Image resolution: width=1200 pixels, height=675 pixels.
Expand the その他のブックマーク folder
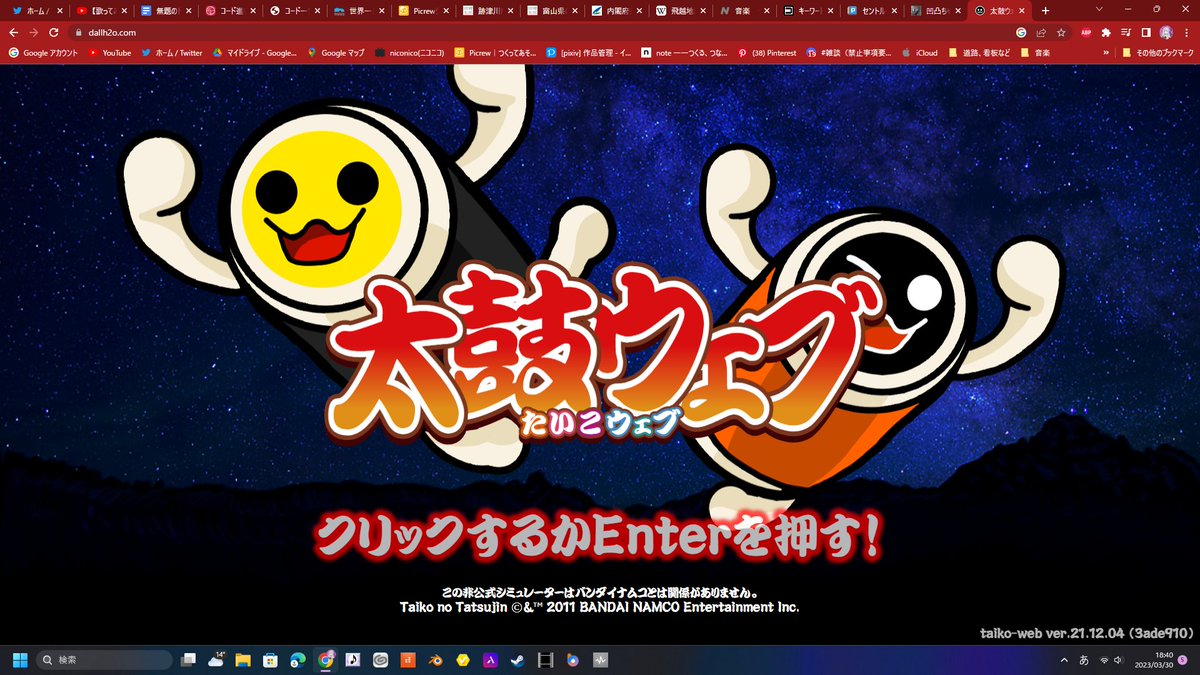pyautogui.click(x=1157, y=52)
